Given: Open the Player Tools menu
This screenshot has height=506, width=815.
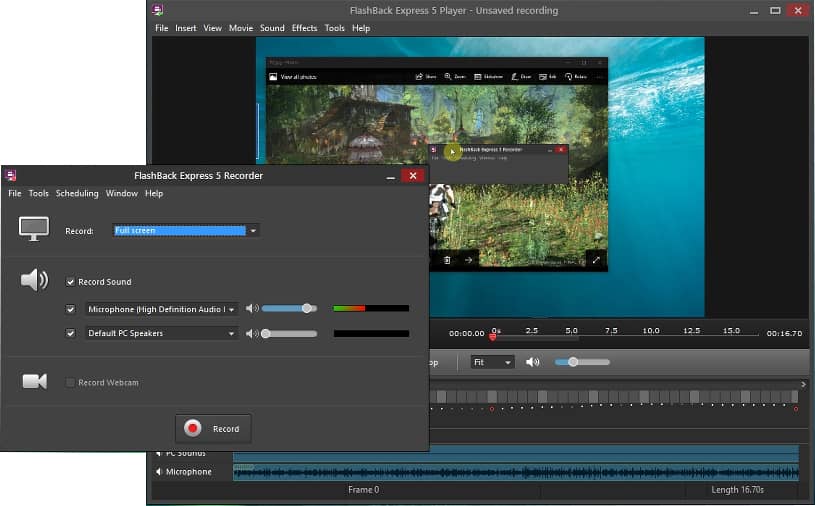Looking at the screenshot, I should coord(334,28).
